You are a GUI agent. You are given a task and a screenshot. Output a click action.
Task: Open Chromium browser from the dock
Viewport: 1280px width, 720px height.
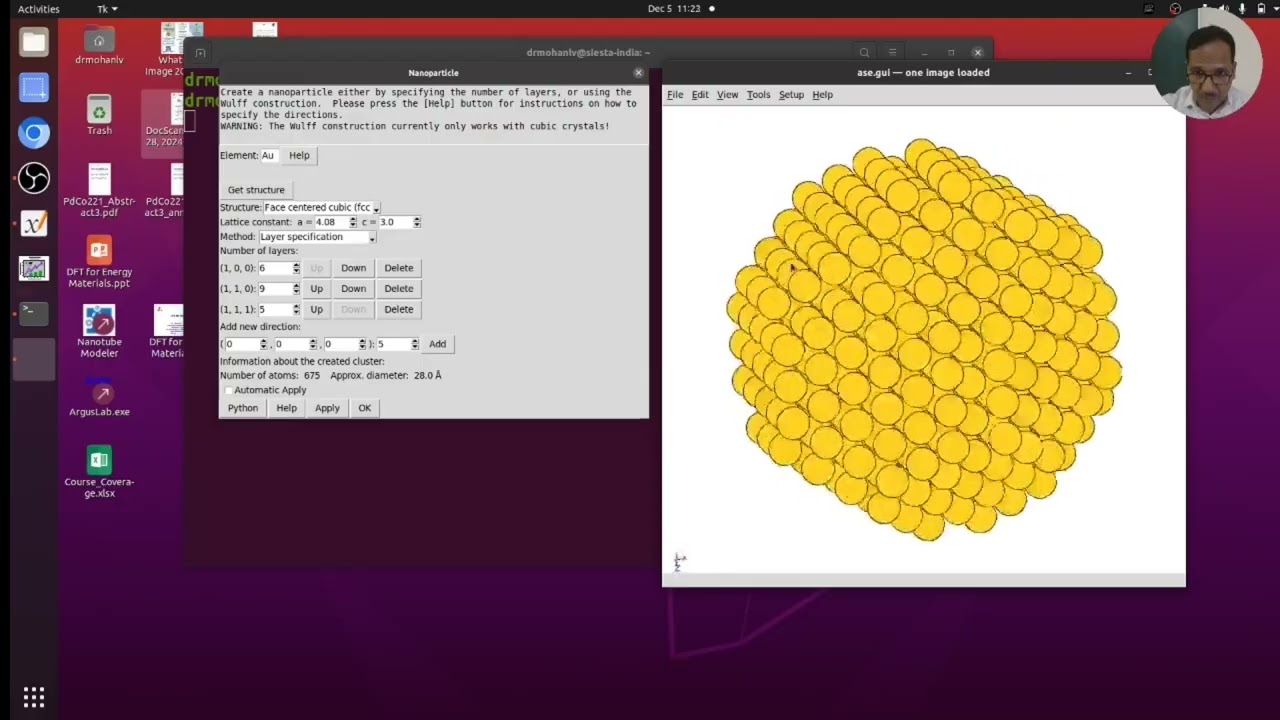pyautogui.click(x=33, y=133)
